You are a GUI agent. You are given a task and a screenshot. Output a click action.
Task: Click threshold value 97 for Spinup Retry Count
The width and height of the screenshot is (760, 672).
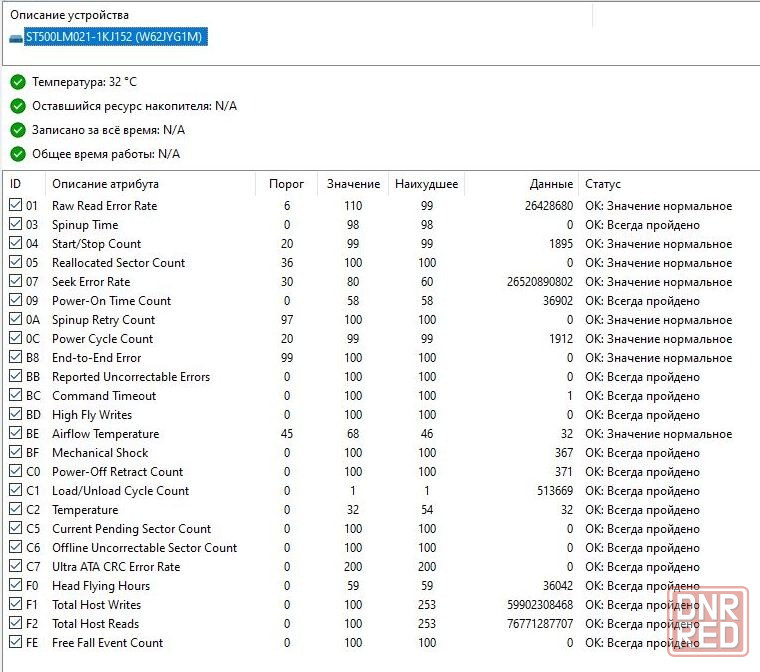287,320
